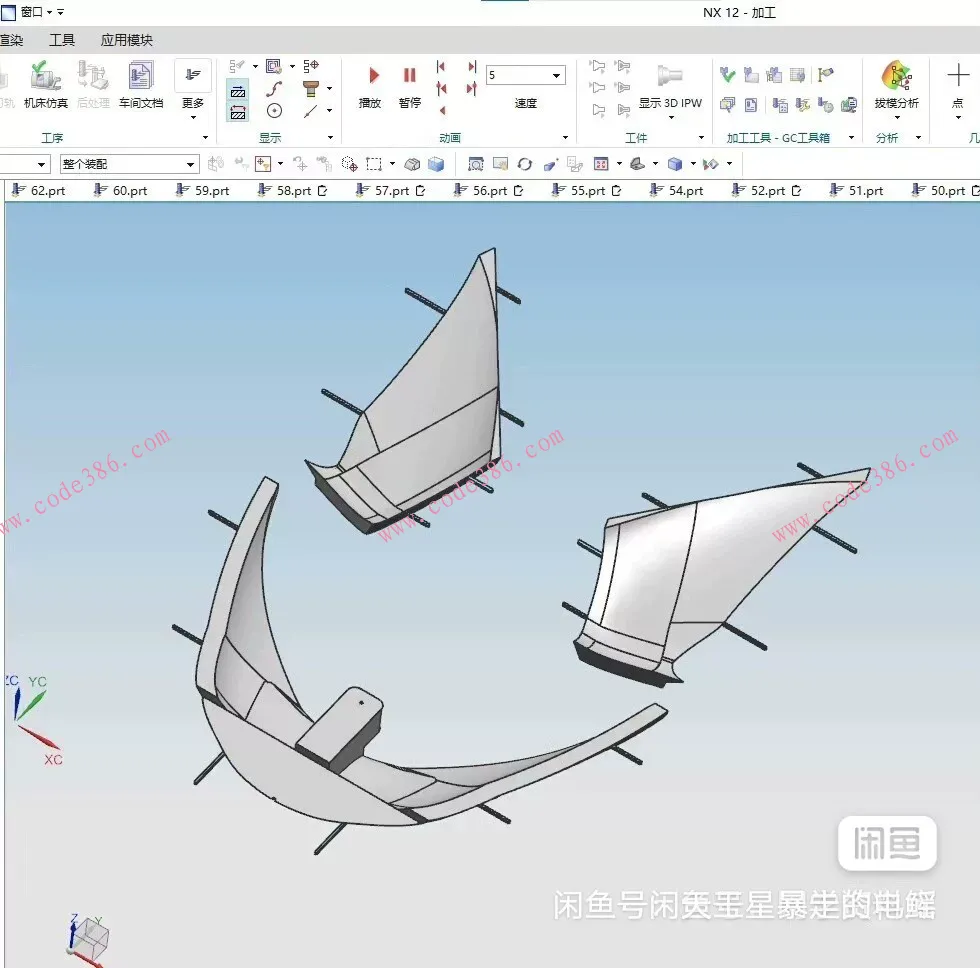Play the animation in reverse
980x968 pixels.
pyautogui.click(x=442, y=111)
